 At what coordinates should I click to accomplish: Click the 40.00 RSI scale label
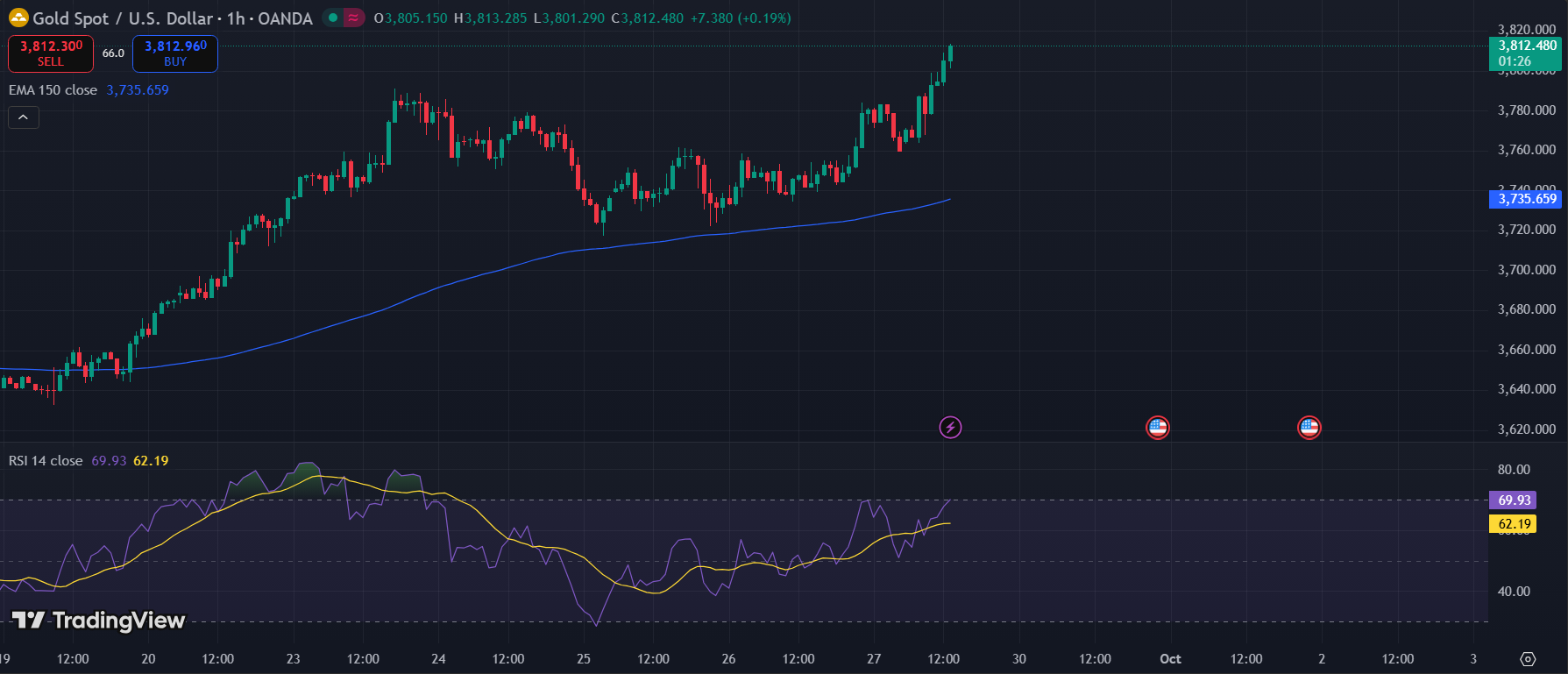1514,592
